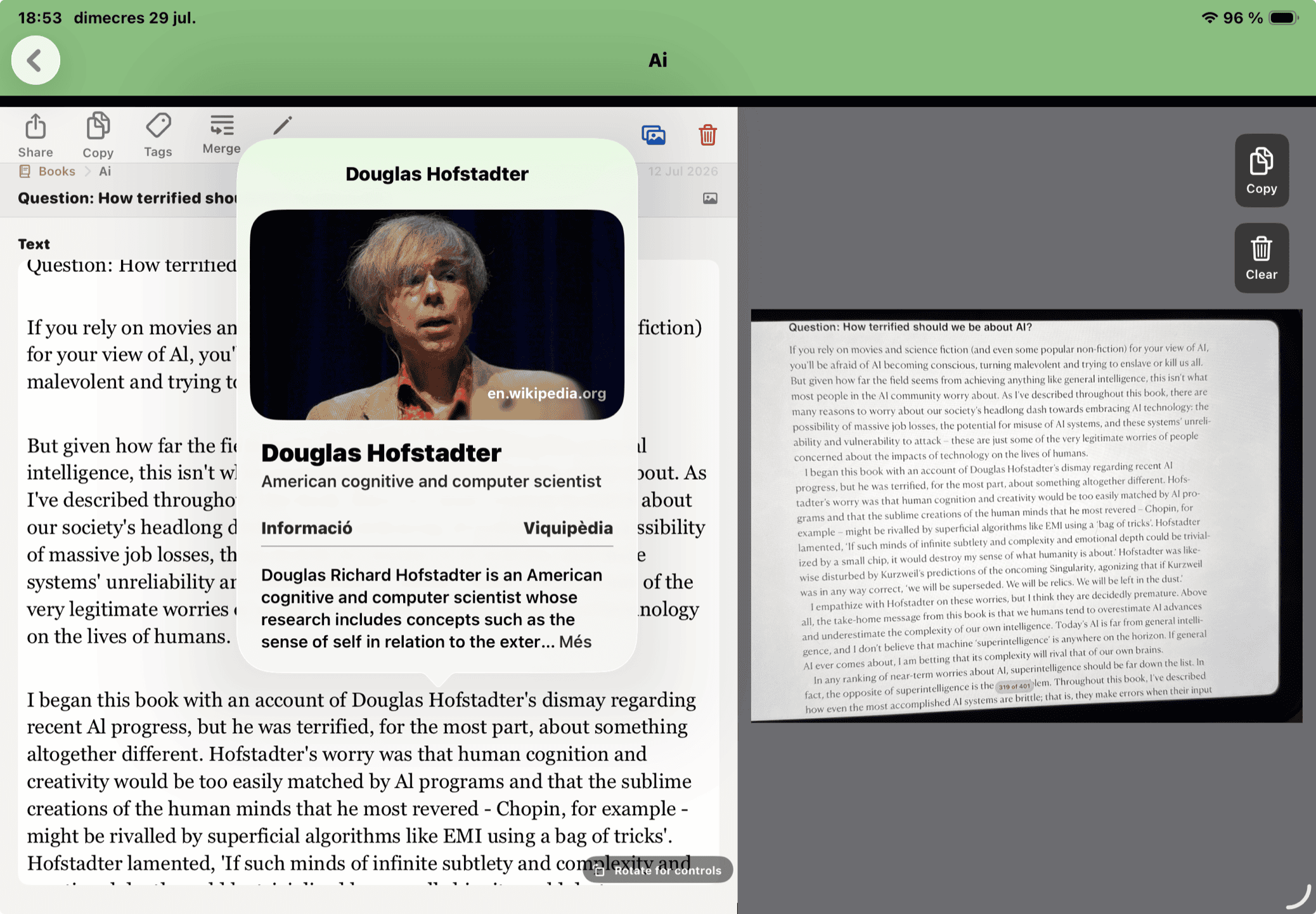Select the Informació section heading

click(x=307, y=528)
